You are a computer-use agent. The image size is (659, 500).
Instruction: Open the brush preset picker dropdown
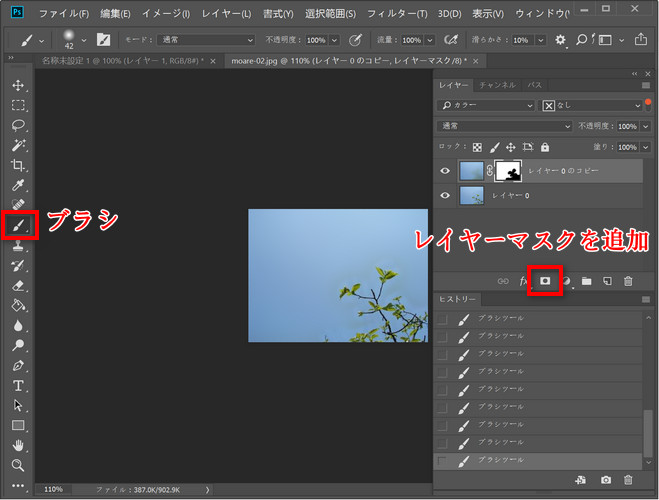pyautogui.click(x=84, y=40)
